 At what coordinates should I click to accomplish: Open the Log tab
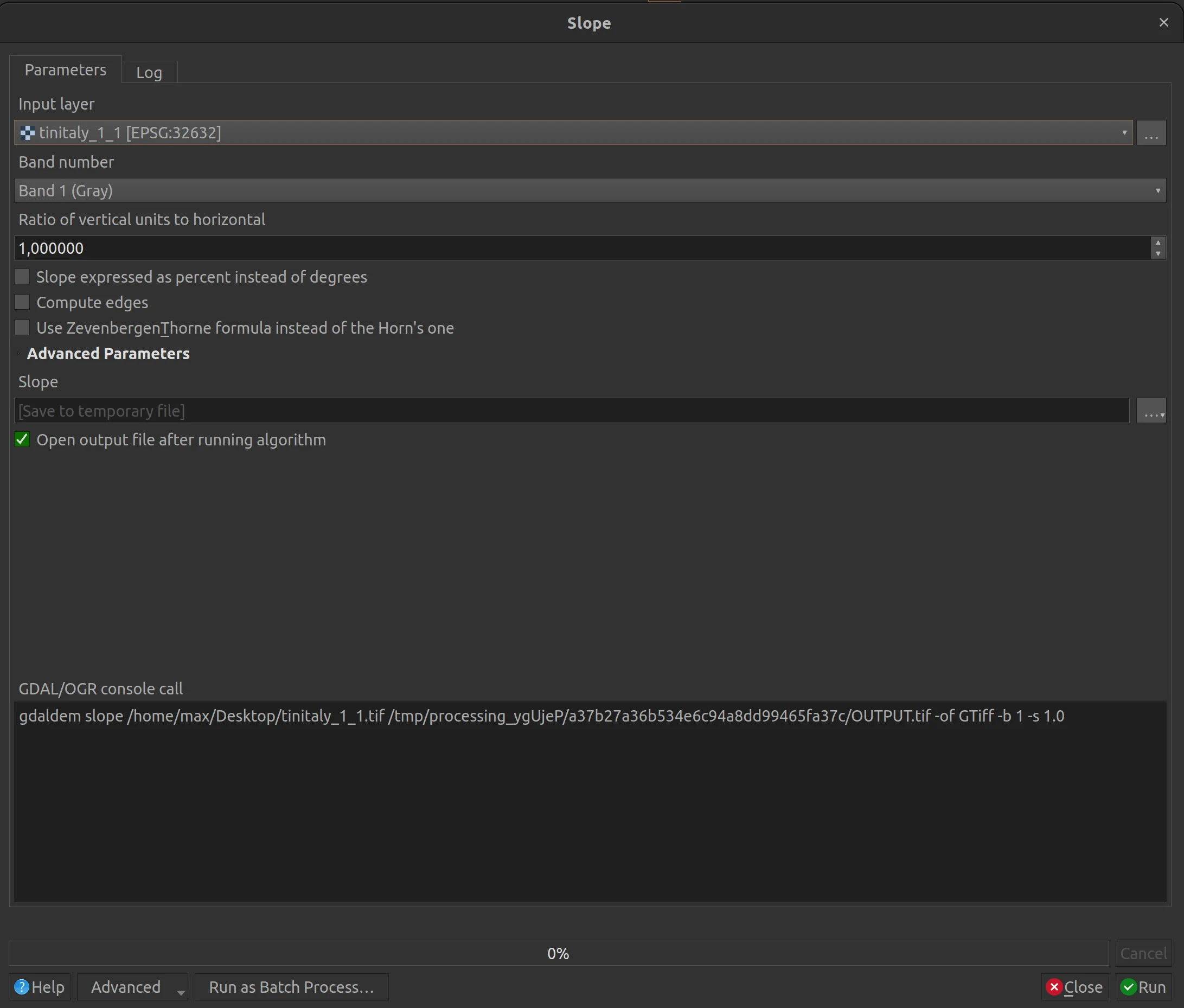[149, 73]
